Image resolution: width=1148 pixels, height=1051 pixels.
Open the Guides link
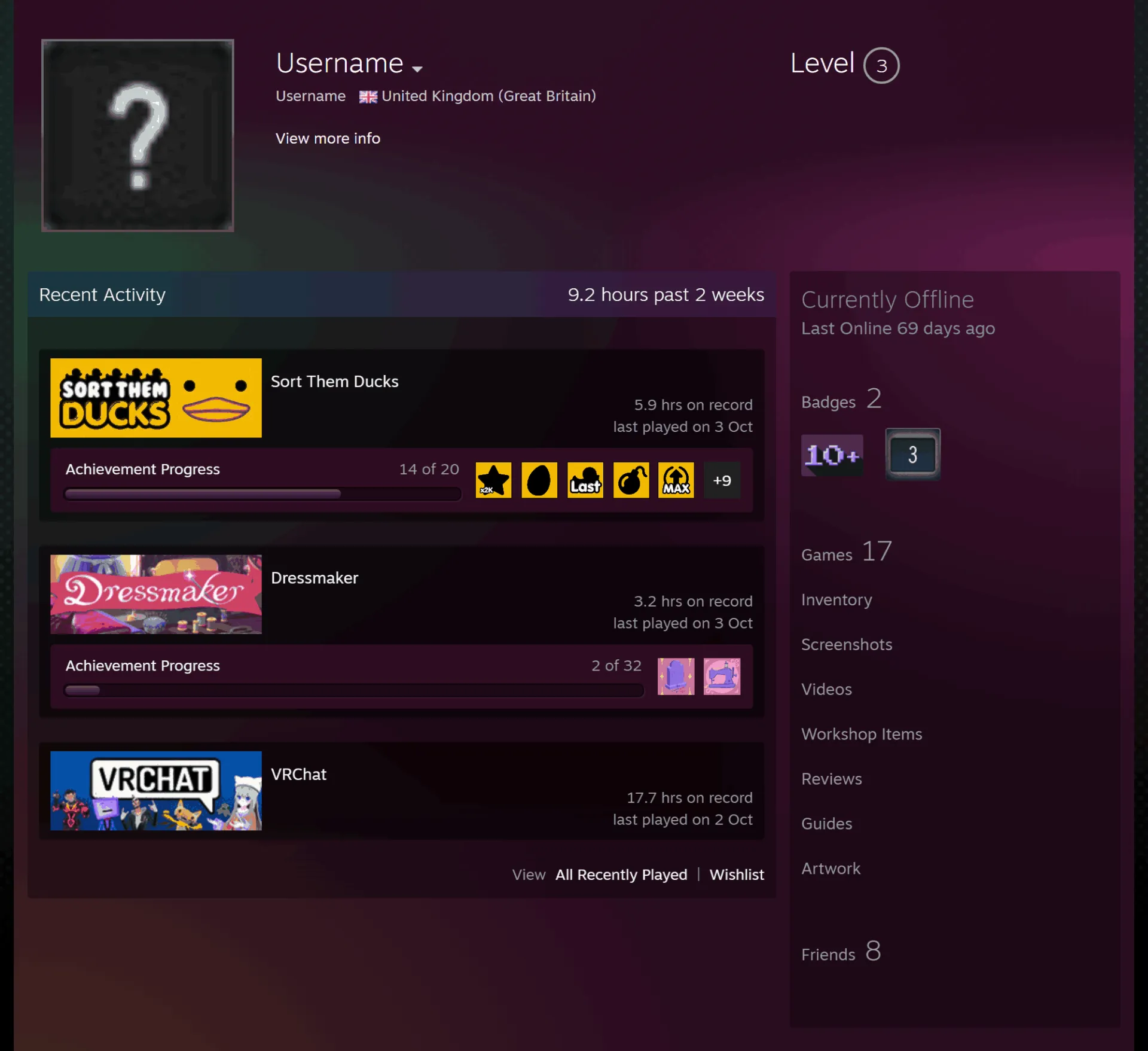pyautogui.click(x=826, y=824)
